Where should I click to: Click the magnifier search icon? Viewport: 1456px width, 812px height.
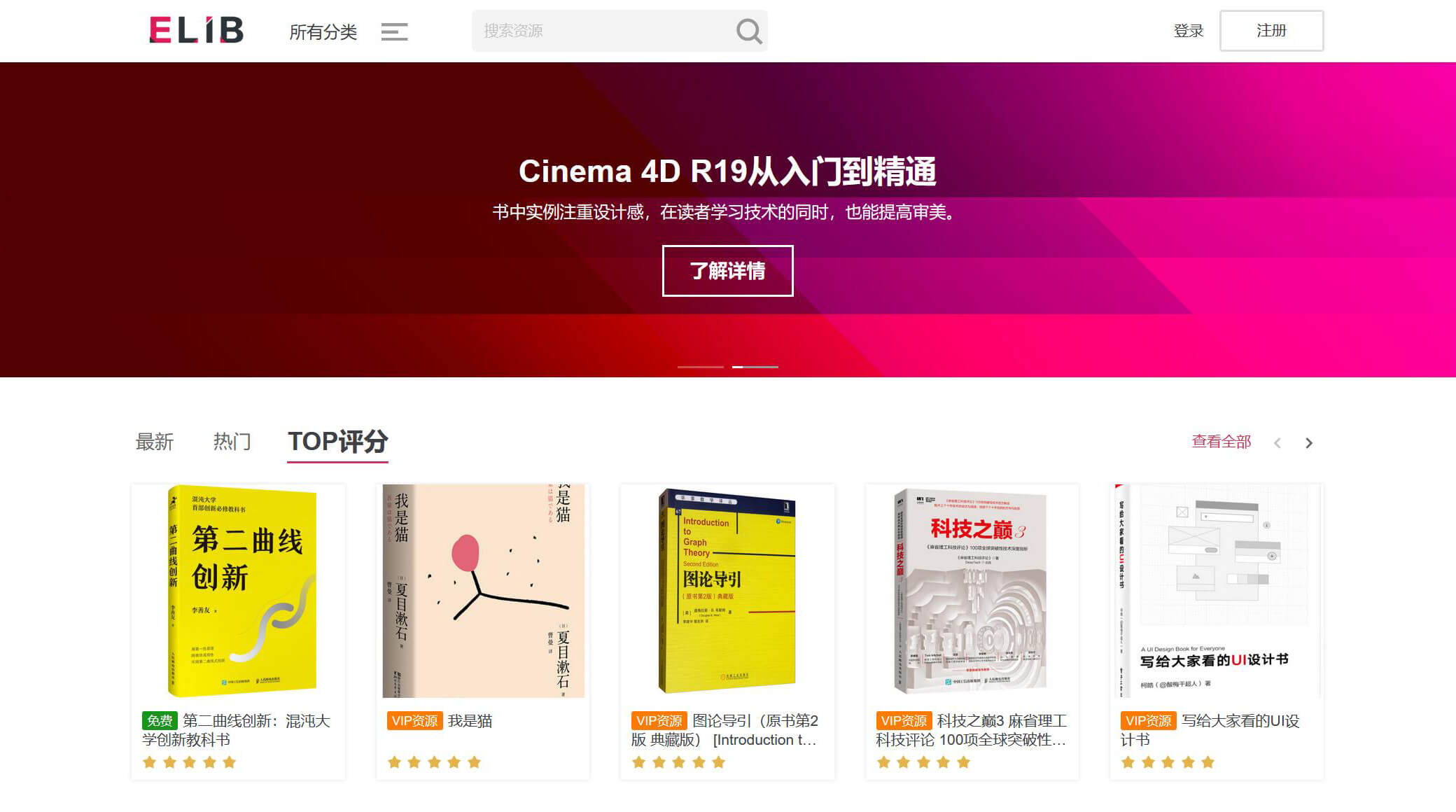[748, 31]
